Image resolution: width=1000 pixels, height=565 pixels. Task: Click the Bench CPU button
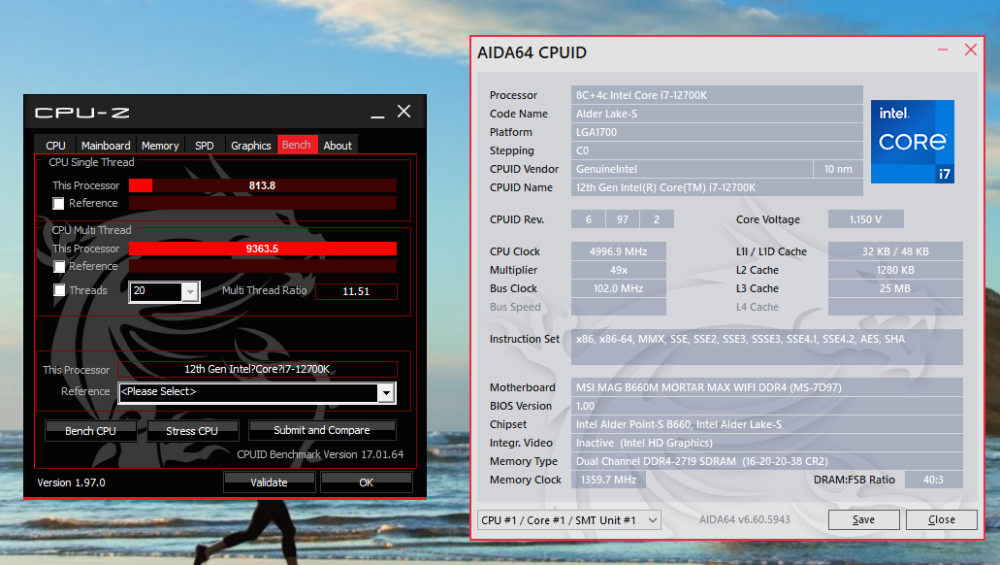click(91, 431)
